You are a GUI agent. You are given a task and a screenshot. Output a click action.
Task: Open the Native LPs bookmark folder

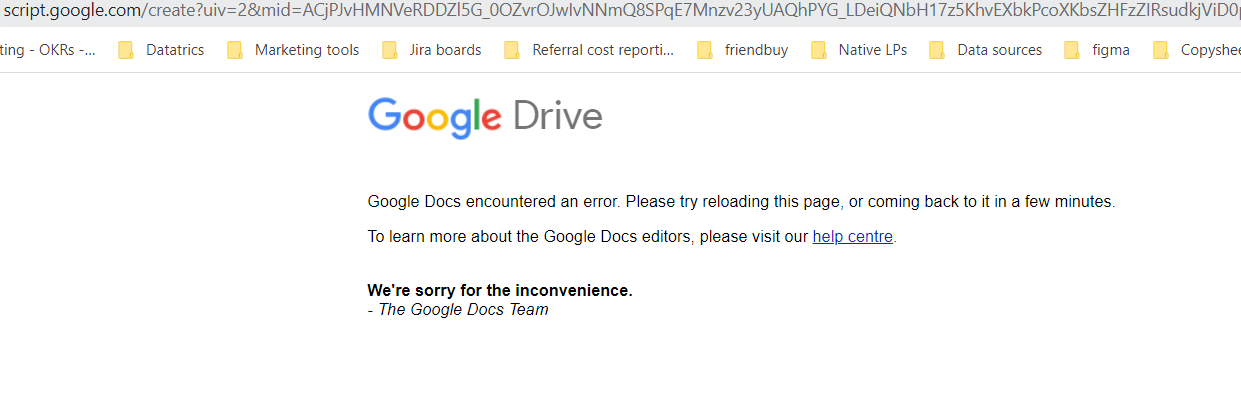pyautogui.click(x=859, y=50)
